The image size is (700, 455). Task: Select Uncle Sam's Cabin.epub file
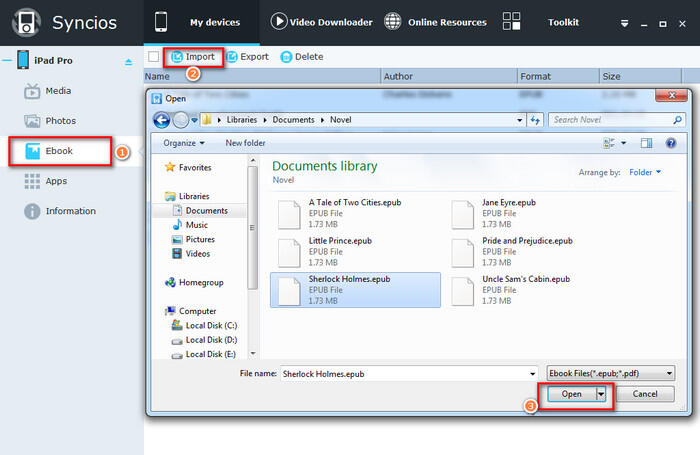[528, 290]
